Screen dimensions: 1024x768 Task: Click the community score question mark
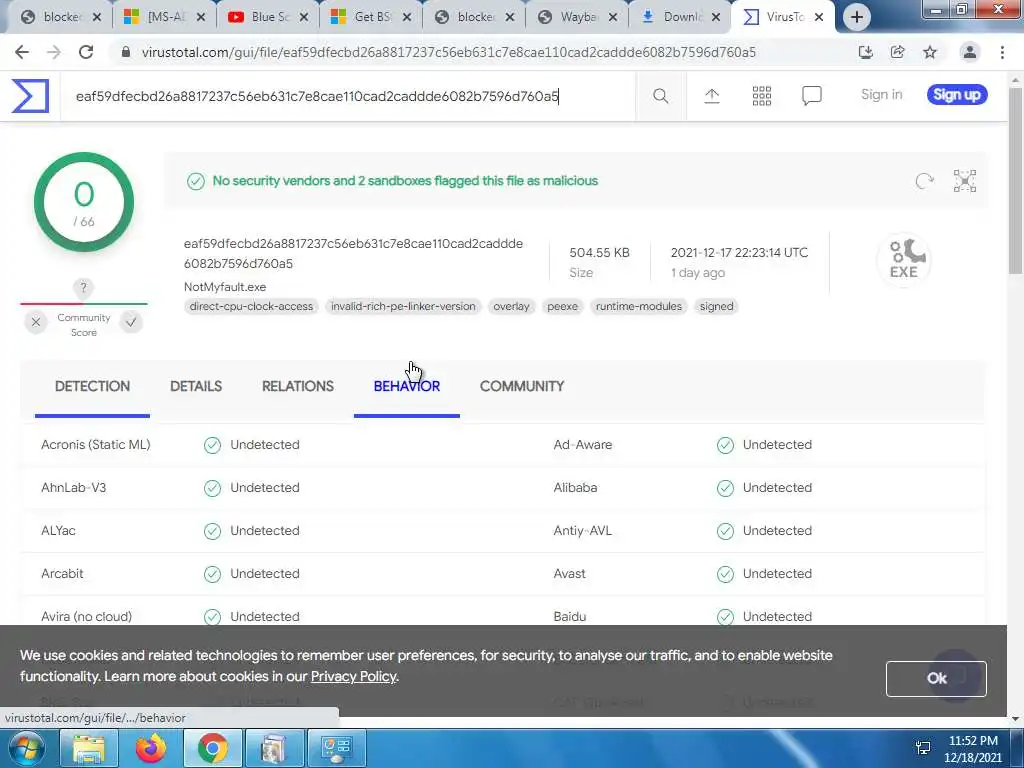pyautogui.click(x=83, y=287)
